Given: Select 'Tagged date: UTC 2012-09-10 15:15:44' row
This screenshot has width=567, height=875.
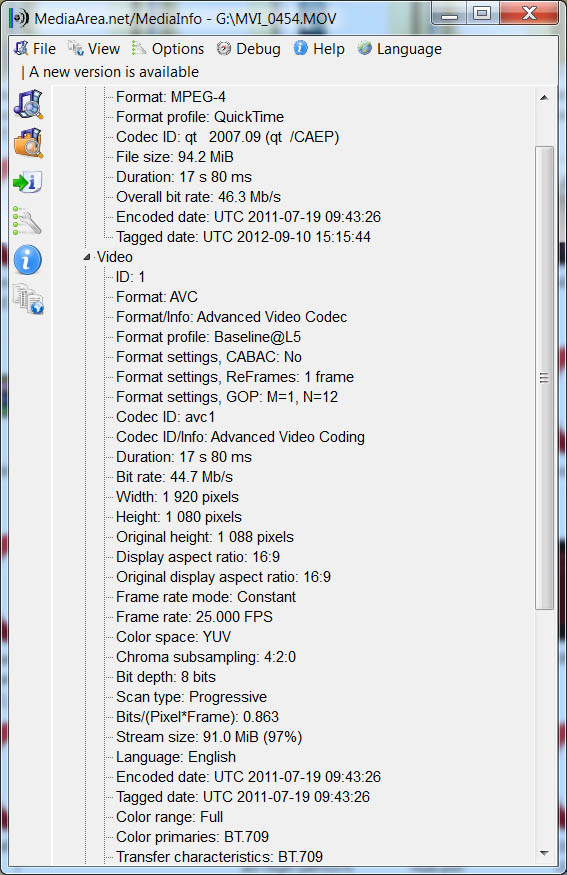Looking at the screenshot, I should tap(243, 237).
